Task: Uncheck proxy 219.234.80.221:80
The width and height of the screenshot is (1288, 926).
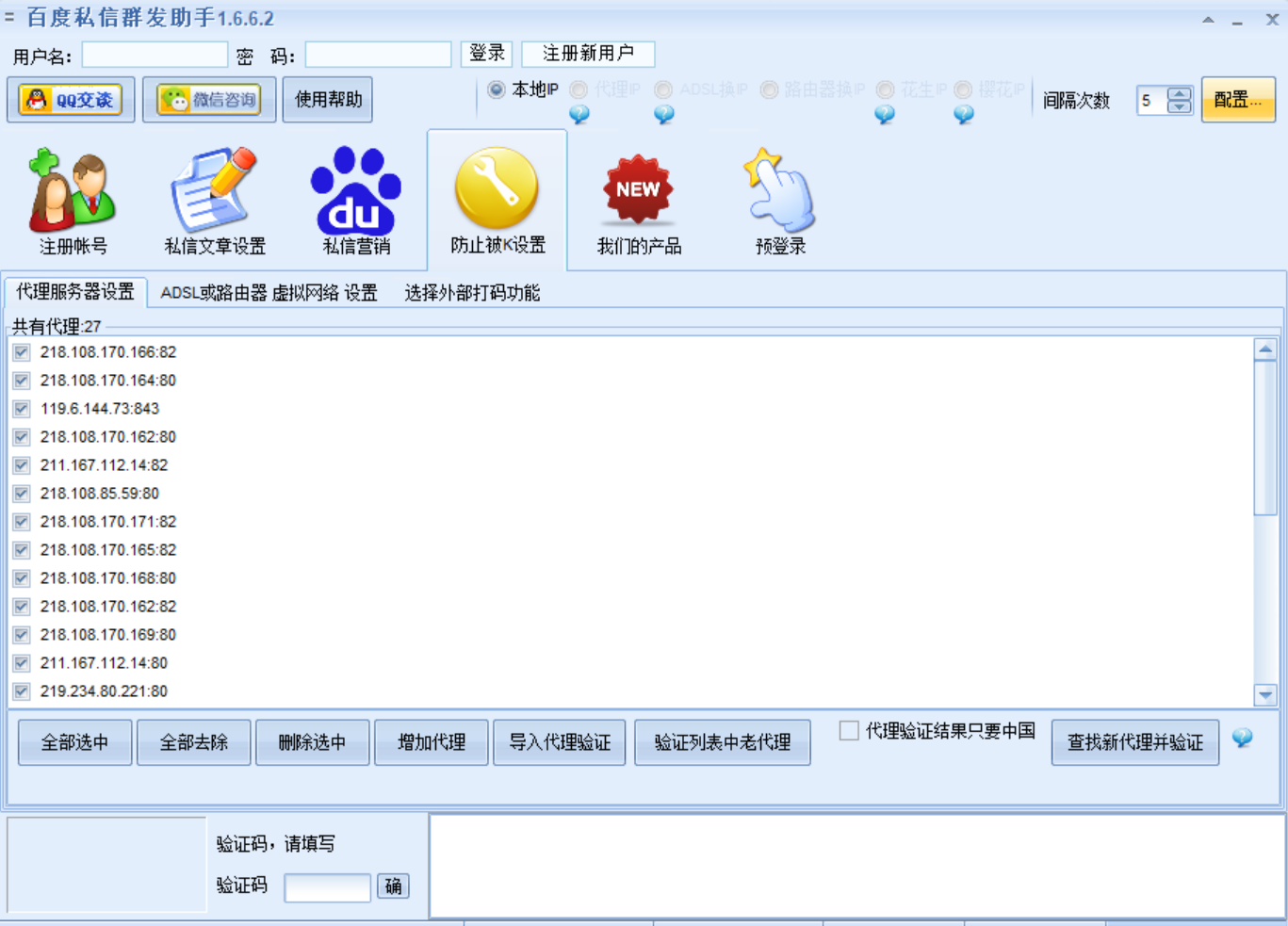Action: [22, 691]
